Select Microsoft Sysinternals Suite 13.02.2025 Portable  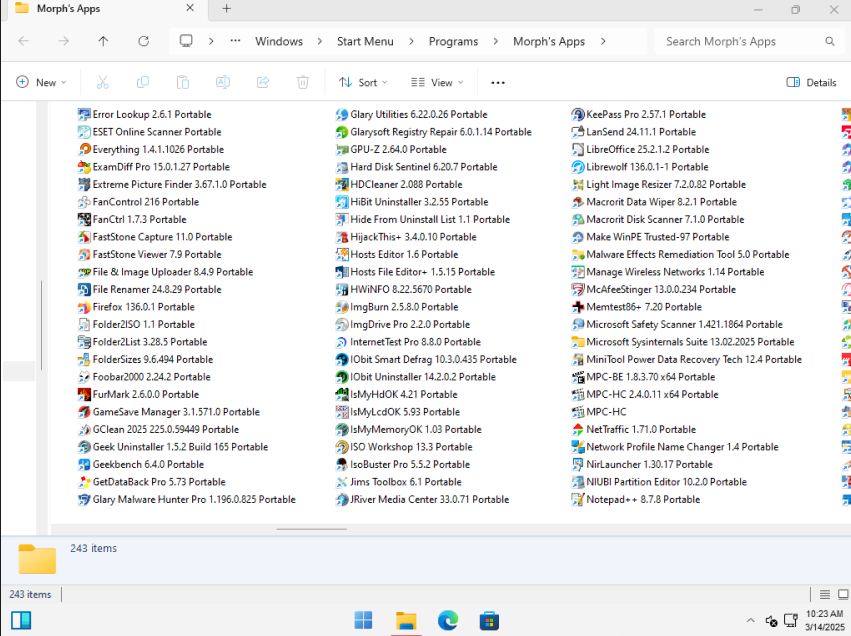tap(683, 342)
